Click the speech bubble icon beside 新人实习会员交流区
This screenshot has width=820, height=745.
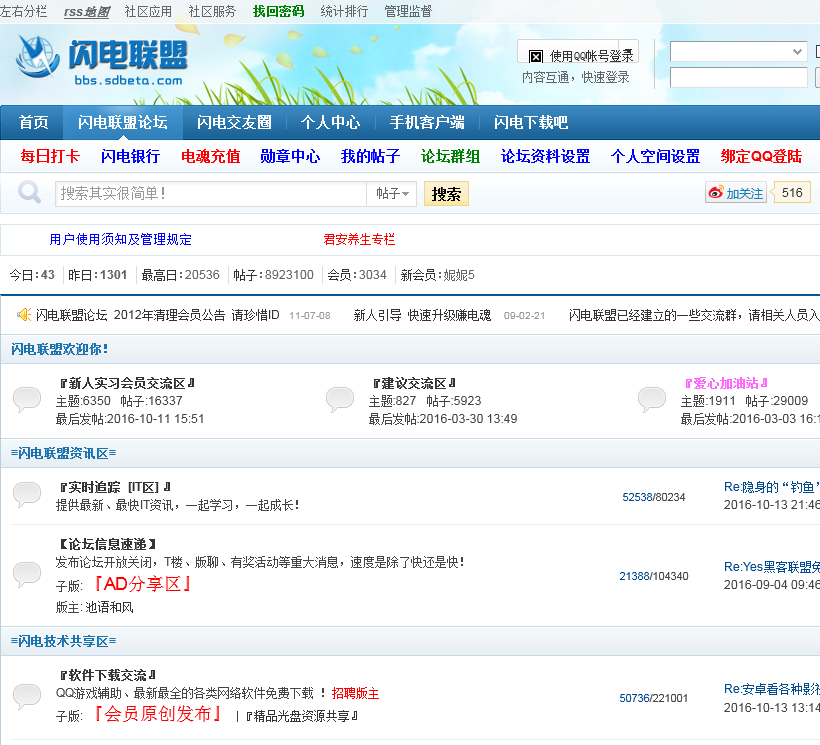point(27,399)
